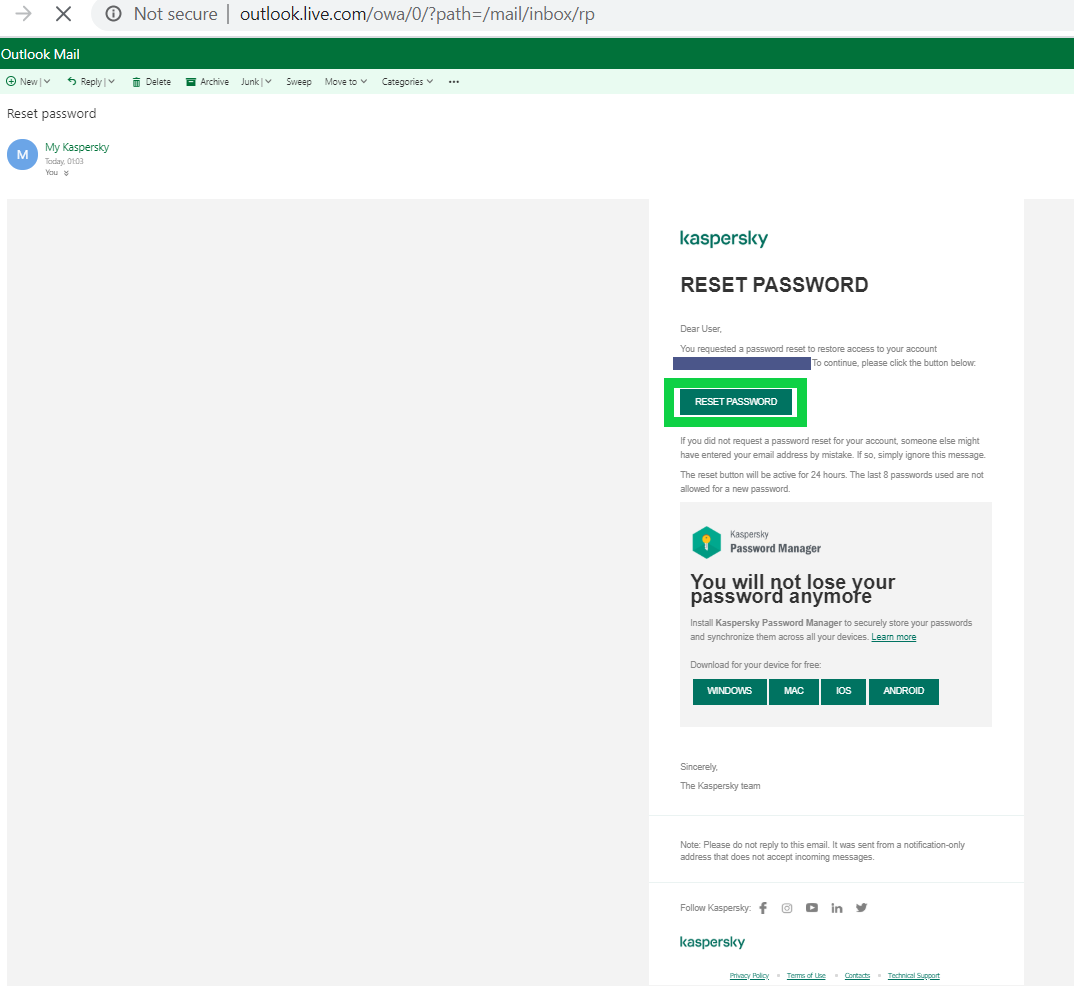Open Kaspersky's Twitter icon
This screenshot has width=1074, height=986.
[862, 908]
